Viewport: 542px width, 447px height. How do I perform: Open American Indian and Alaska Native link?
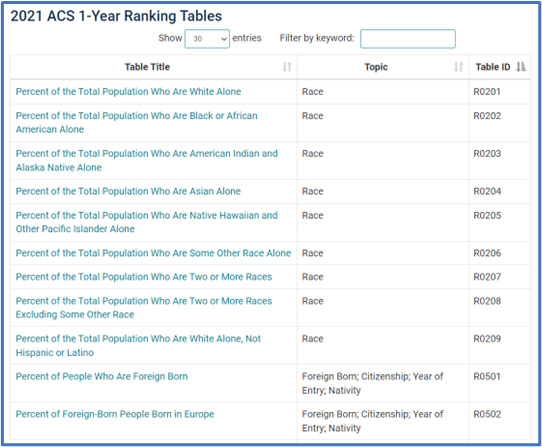(x=147, y=160)
